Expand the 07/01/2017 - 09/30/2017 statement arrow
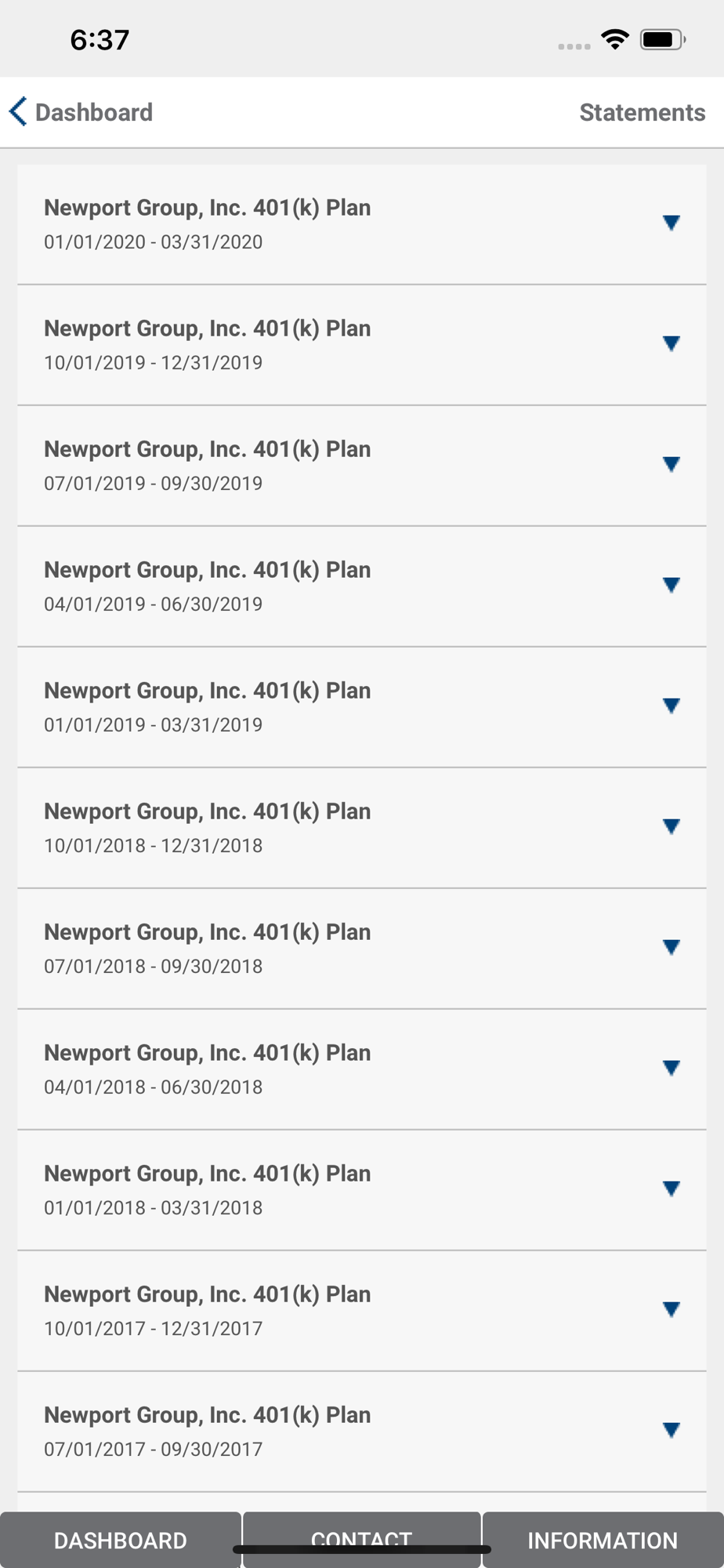 pyautogui.click(x=671, y=1431)
